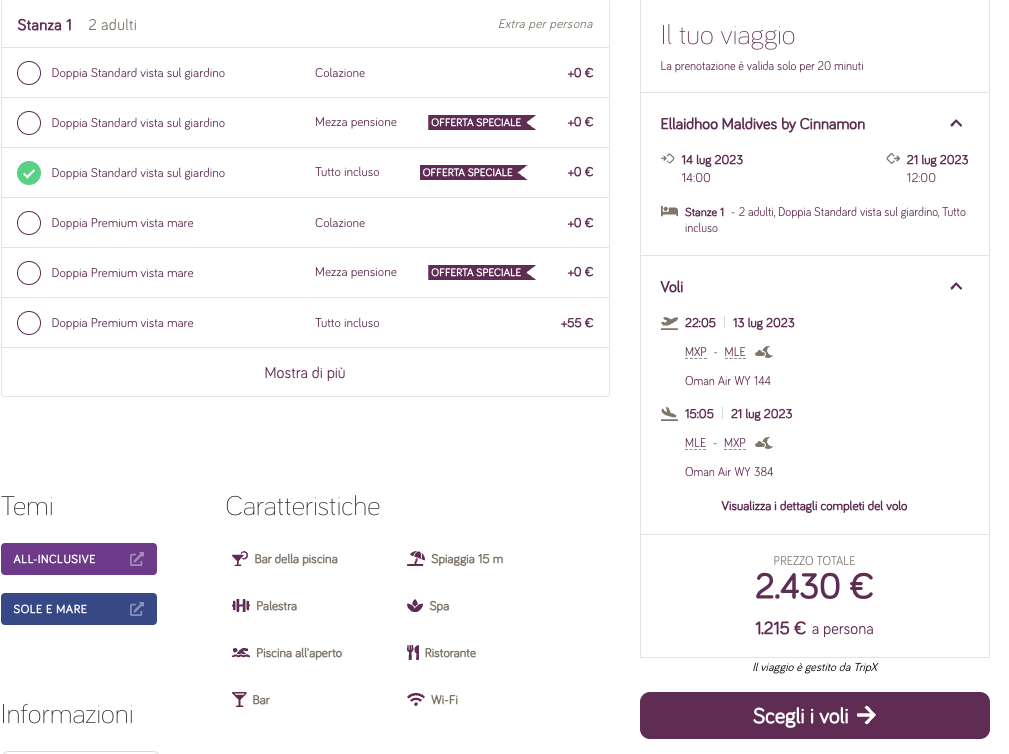Open the SOLE E MARE theme tag
The height and width of the screenshot is (754, 1009).
(79, 609)
